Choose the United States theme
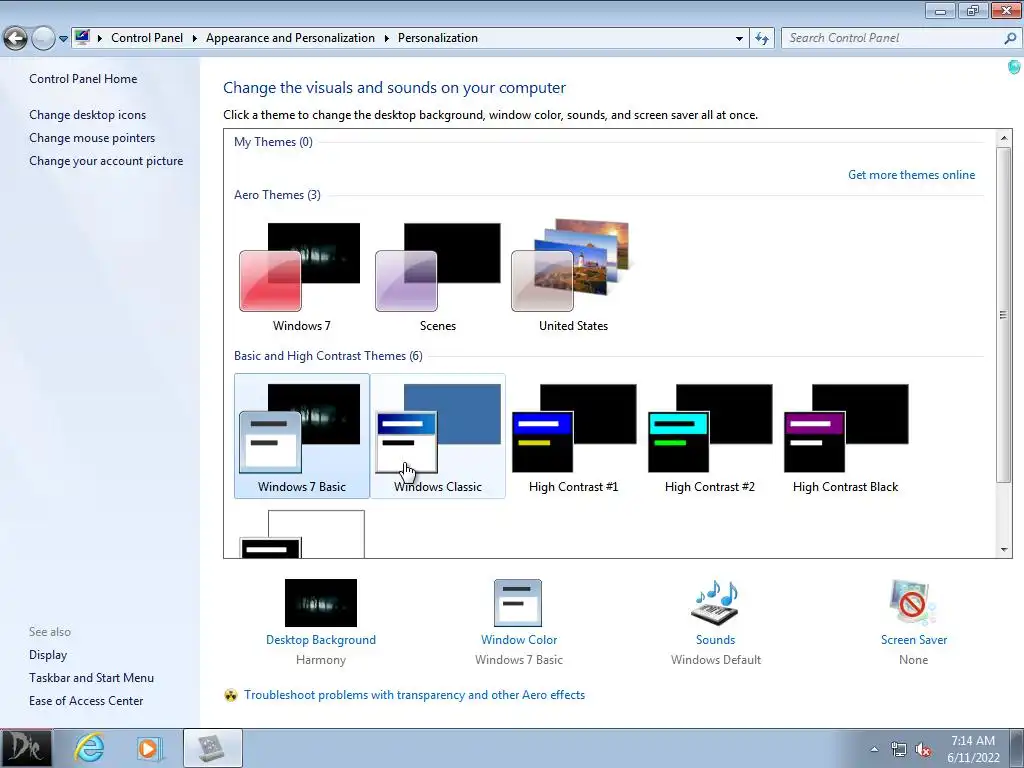The width and height of the screenshot is (1024, 768). pos(573,276)
